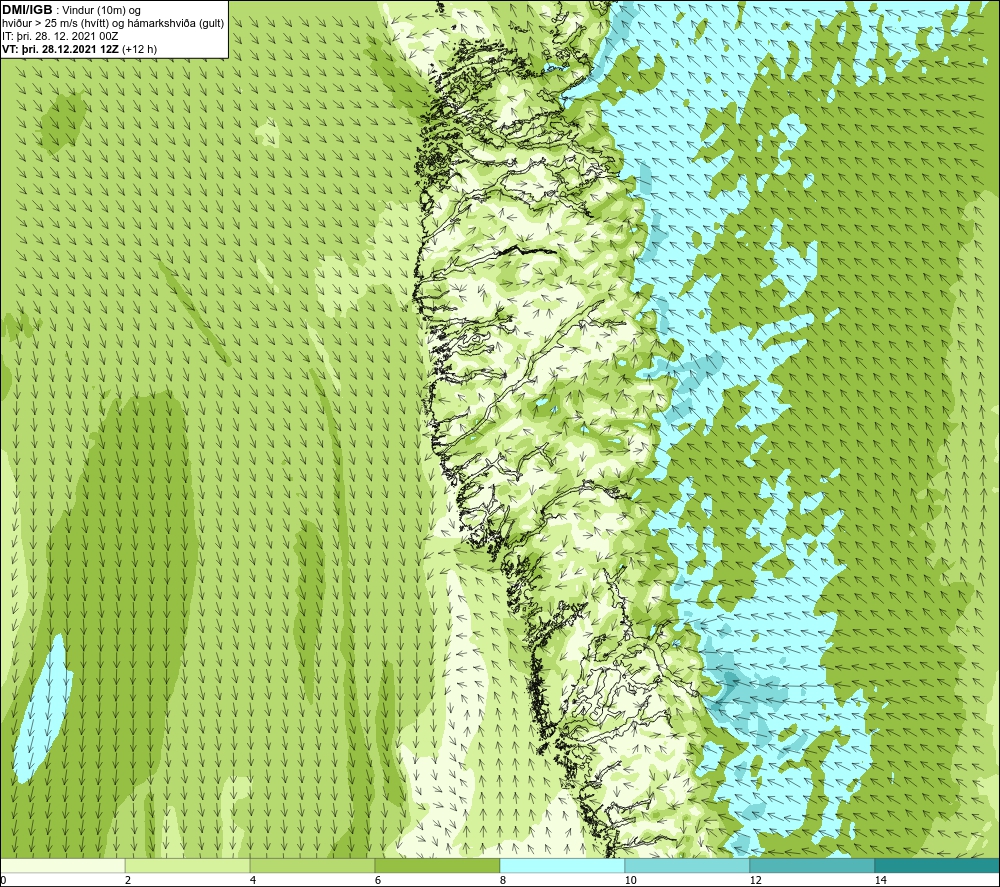Viewport: 1000px width, 887px height.
Task: Click the 'IT: þri. 28. 12. 2021 00Z' line
Action: pyautogui.click(x=60, y=36)
